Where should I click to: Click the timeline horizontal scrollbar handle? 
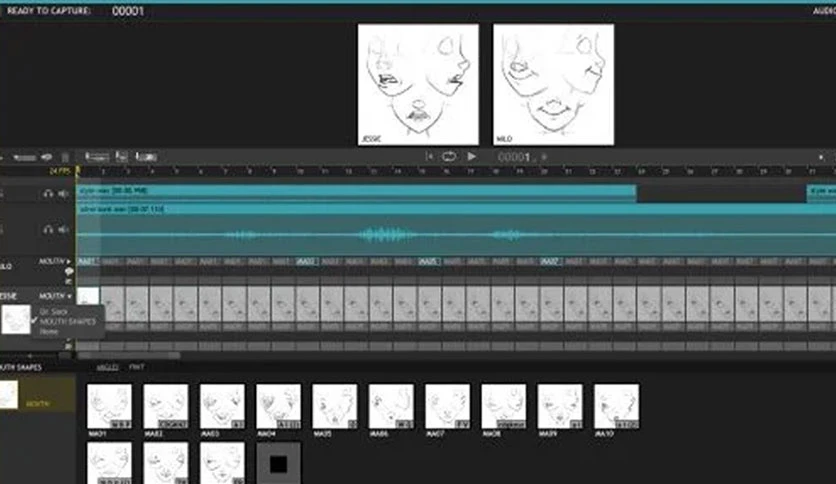click(x=128, y=356)
